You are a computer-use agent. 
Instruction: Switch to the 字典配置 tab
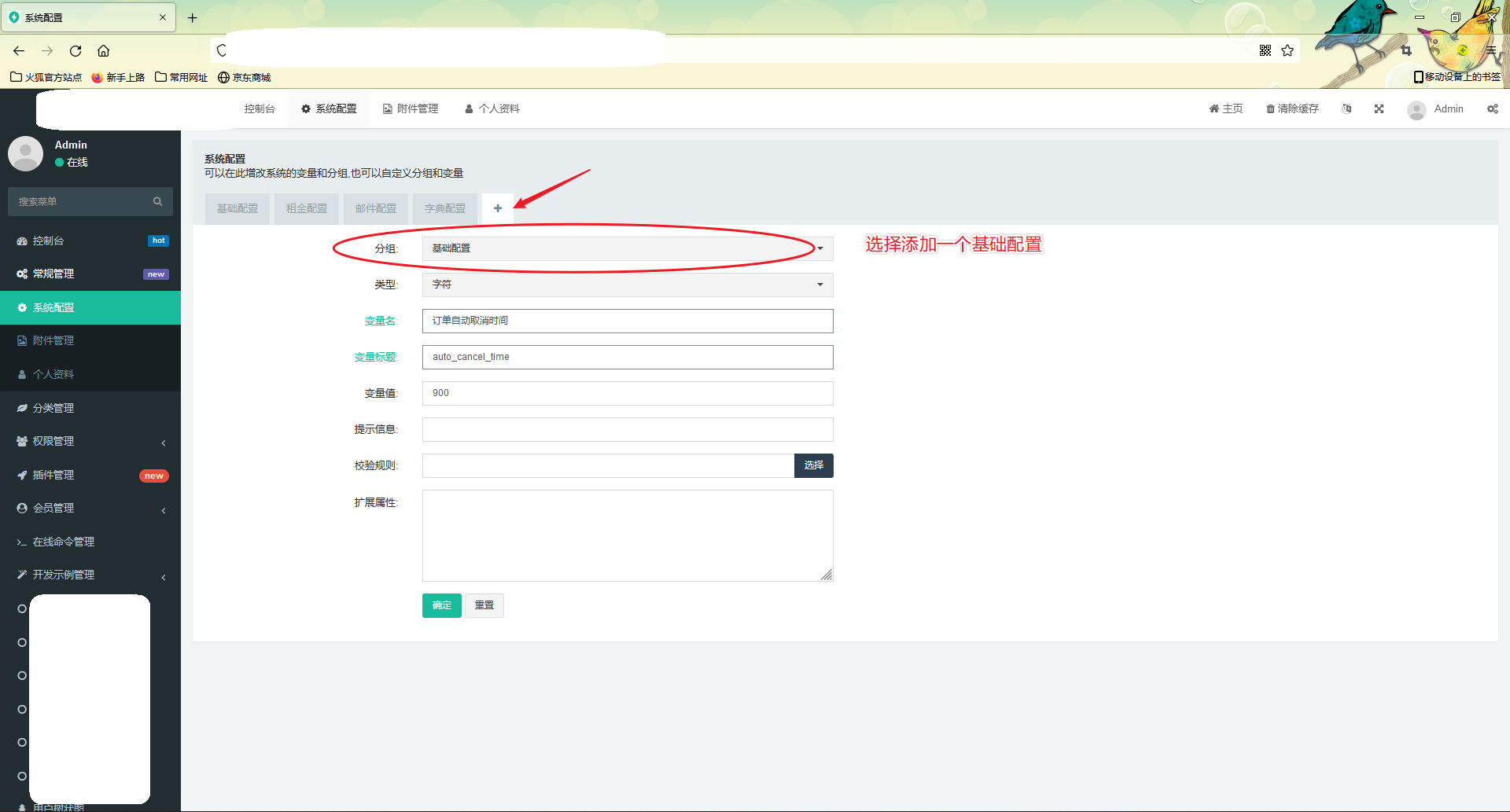pyautogui.click(x=444, y=208)
